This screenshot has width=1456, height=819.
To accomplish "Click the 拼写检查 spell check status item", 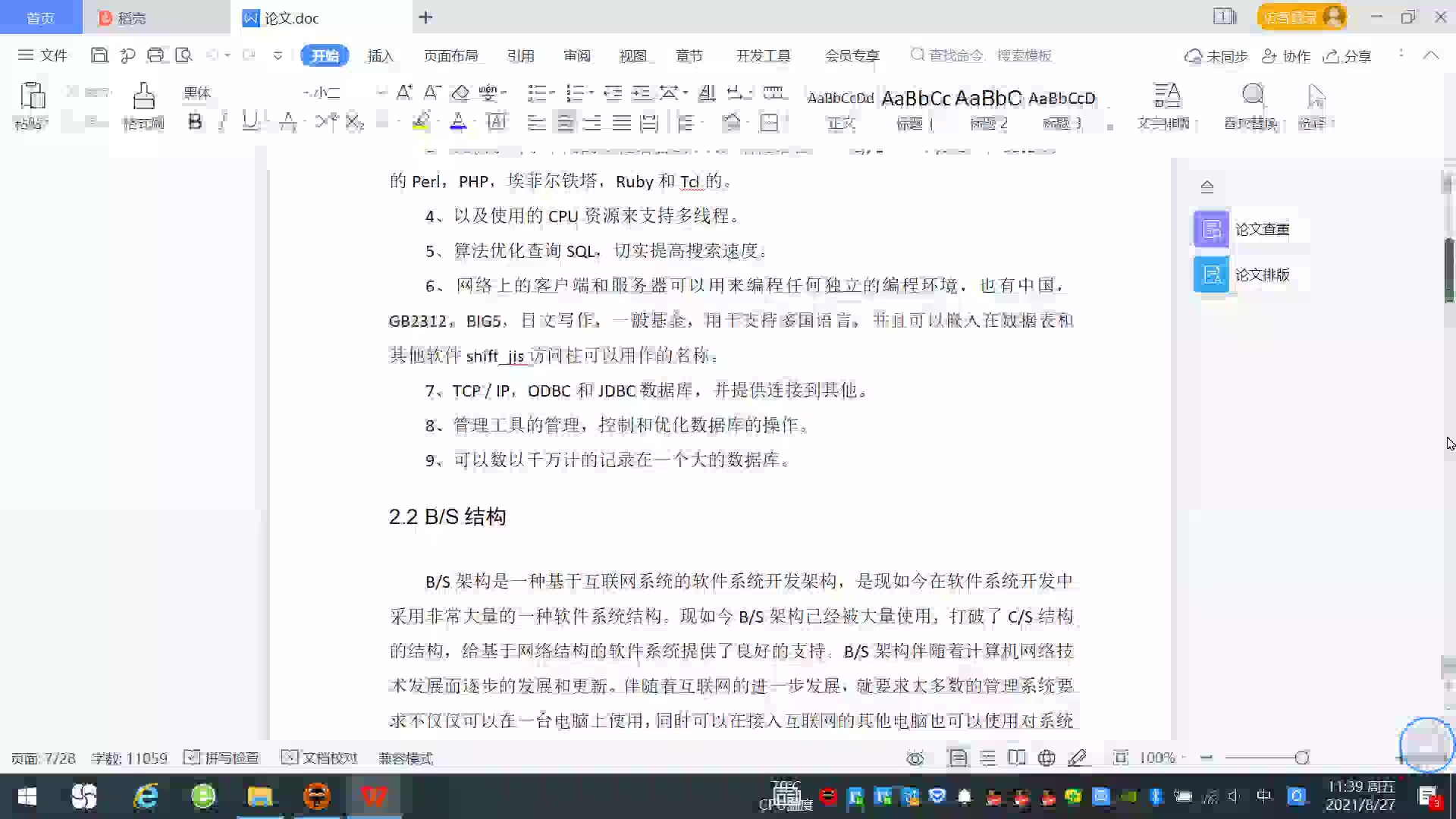I will pyautogui.click(x=221, y=758).
